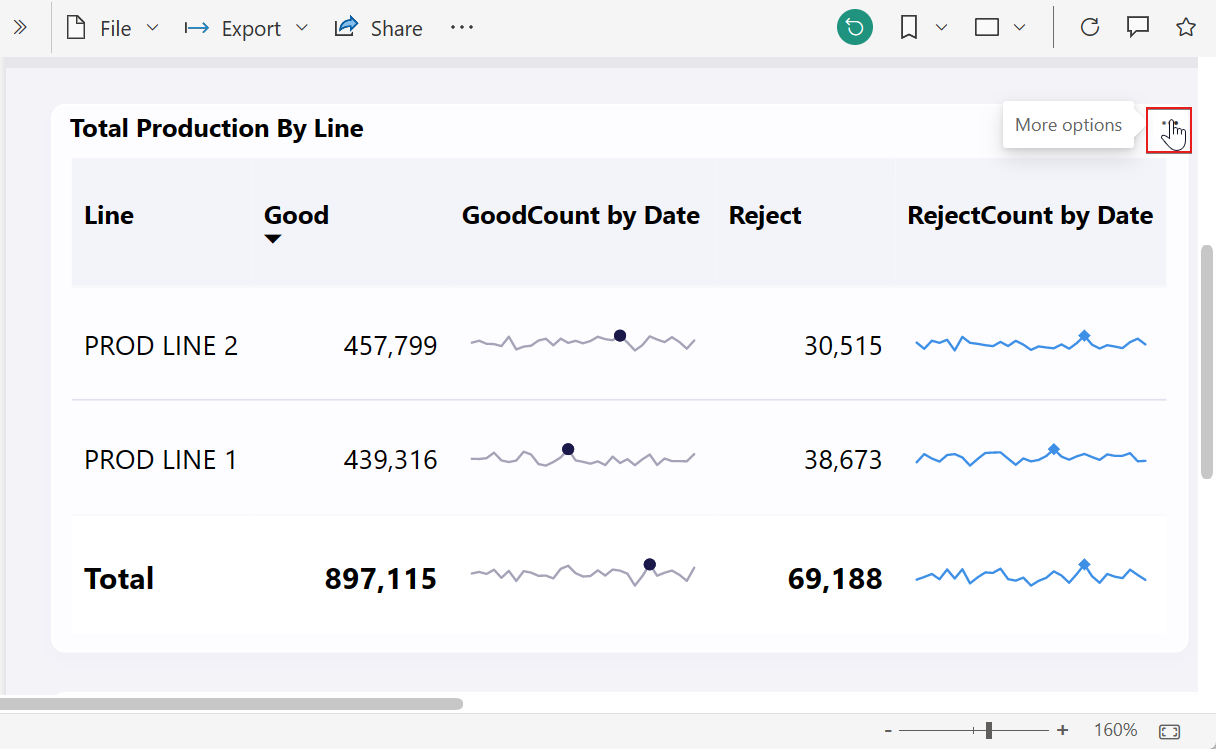Expand the View options dropdown chevron
Image resolution: width=1216 pixels, height=749 pixels.
(x=1019, y=28)
